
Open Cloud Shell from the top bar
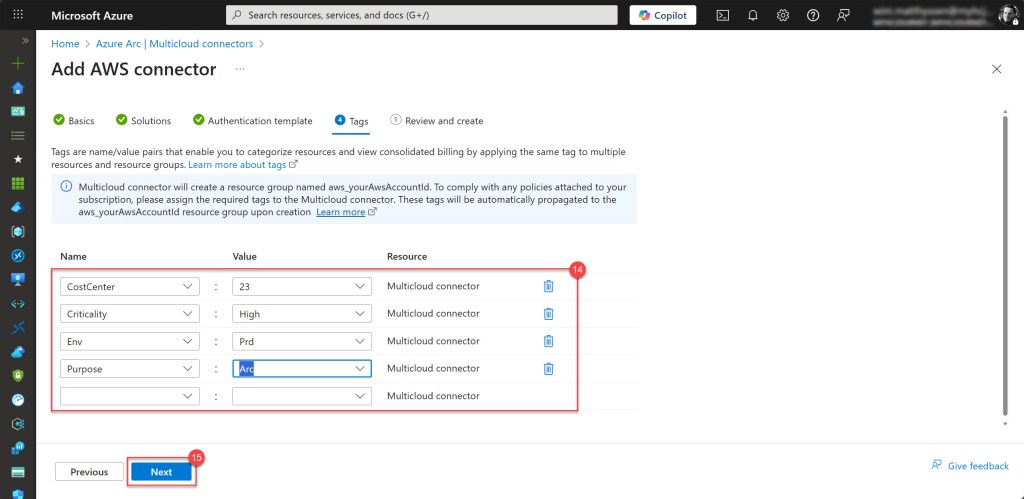click(x=723, y=15)
